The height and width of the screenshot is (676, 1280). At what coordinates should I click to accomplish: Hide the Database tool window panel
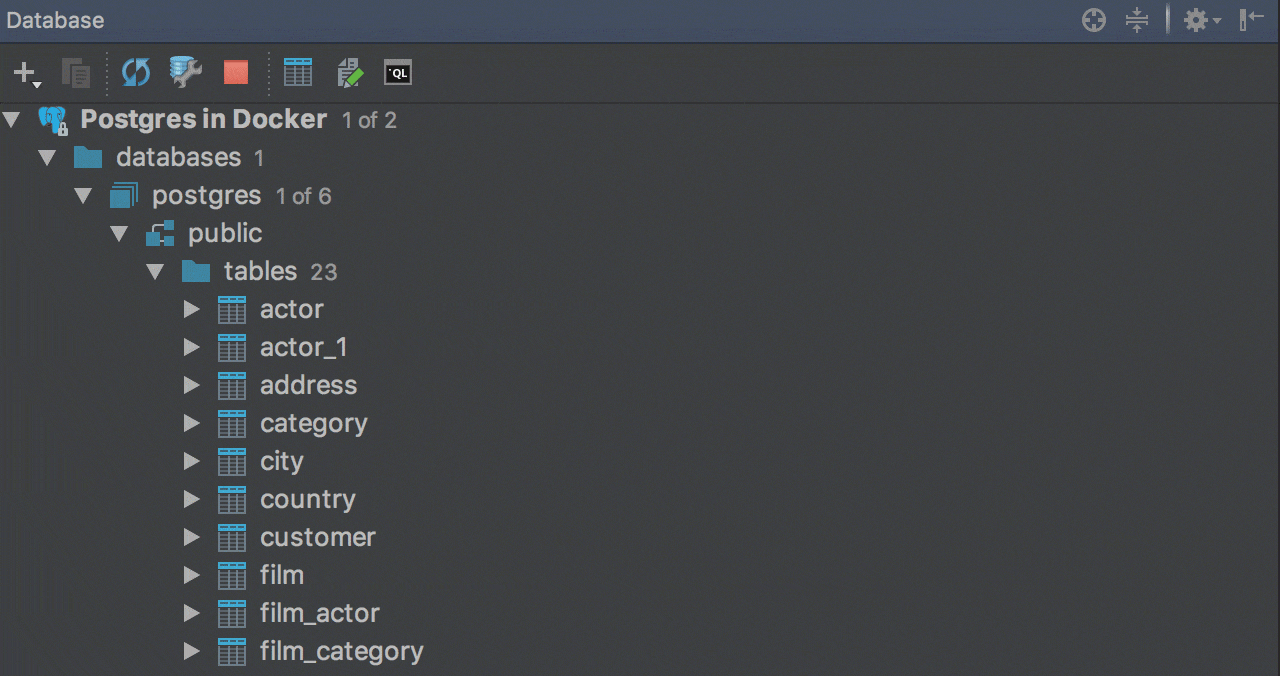click(1252, 20)
